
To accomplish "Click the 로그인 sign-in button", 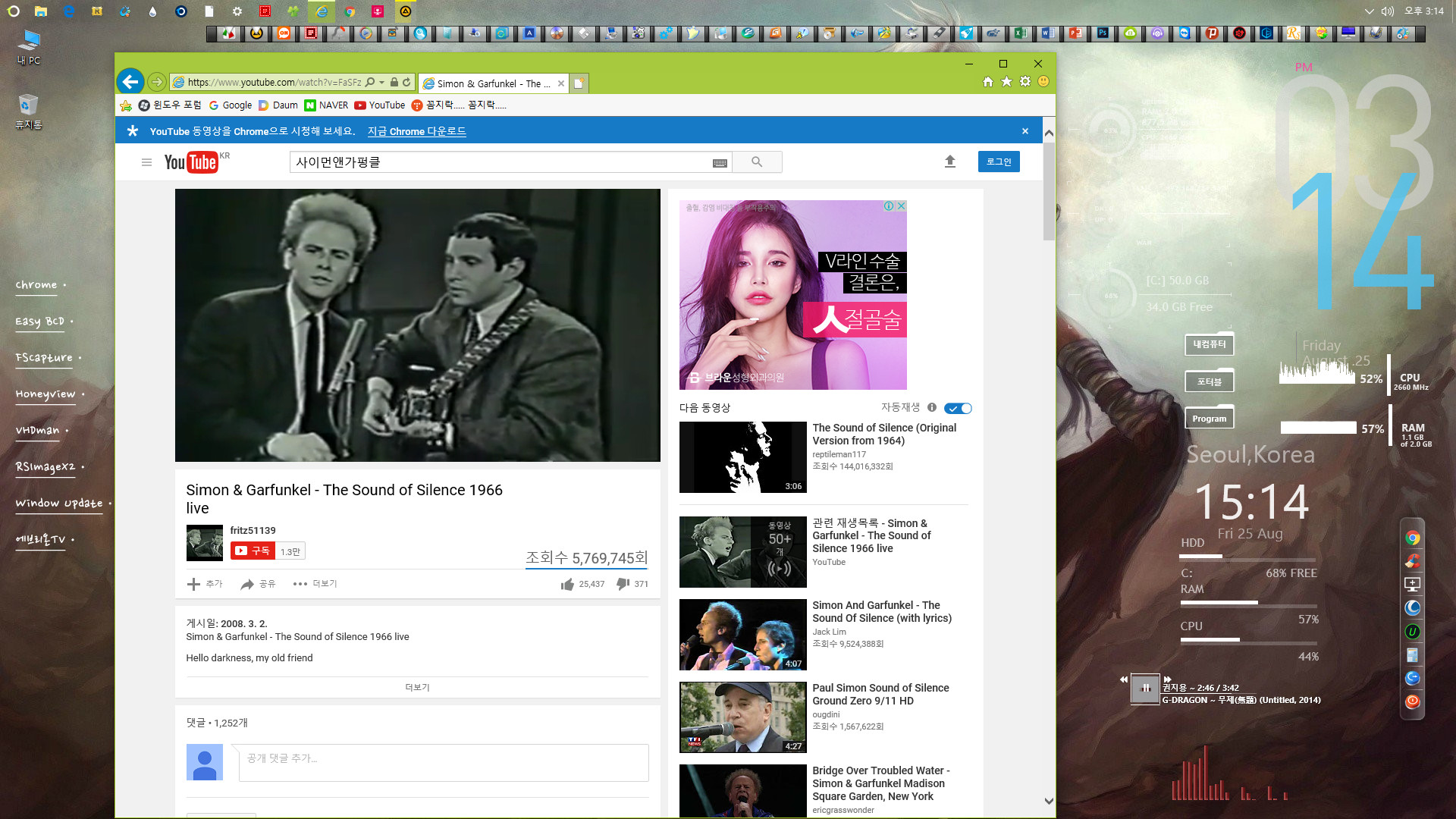I will coord(999,162).
